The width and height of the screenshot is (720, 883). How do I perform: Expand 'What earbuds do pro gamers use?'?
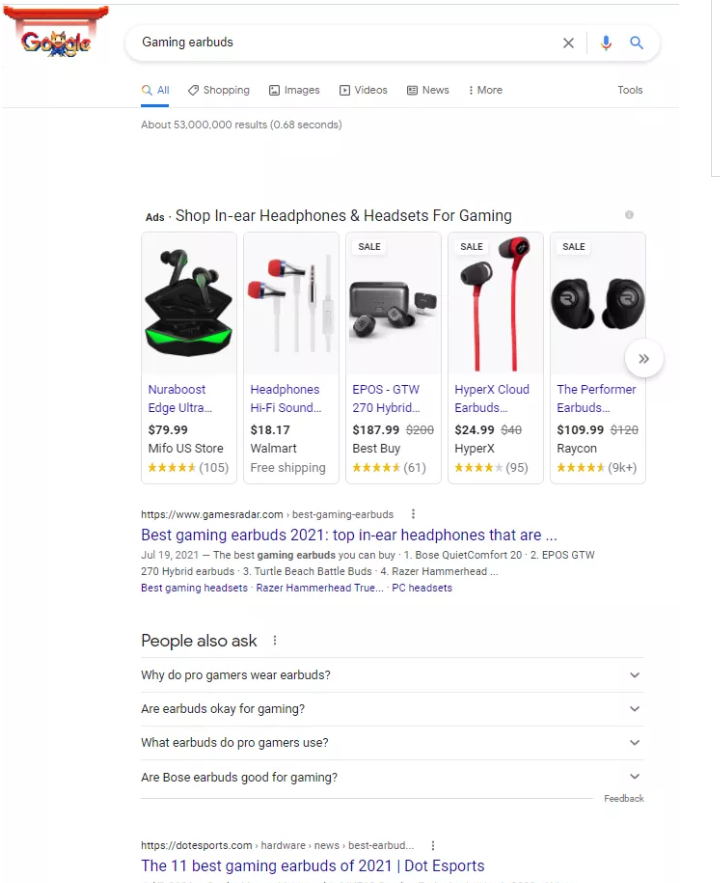(x=392, y=743)
